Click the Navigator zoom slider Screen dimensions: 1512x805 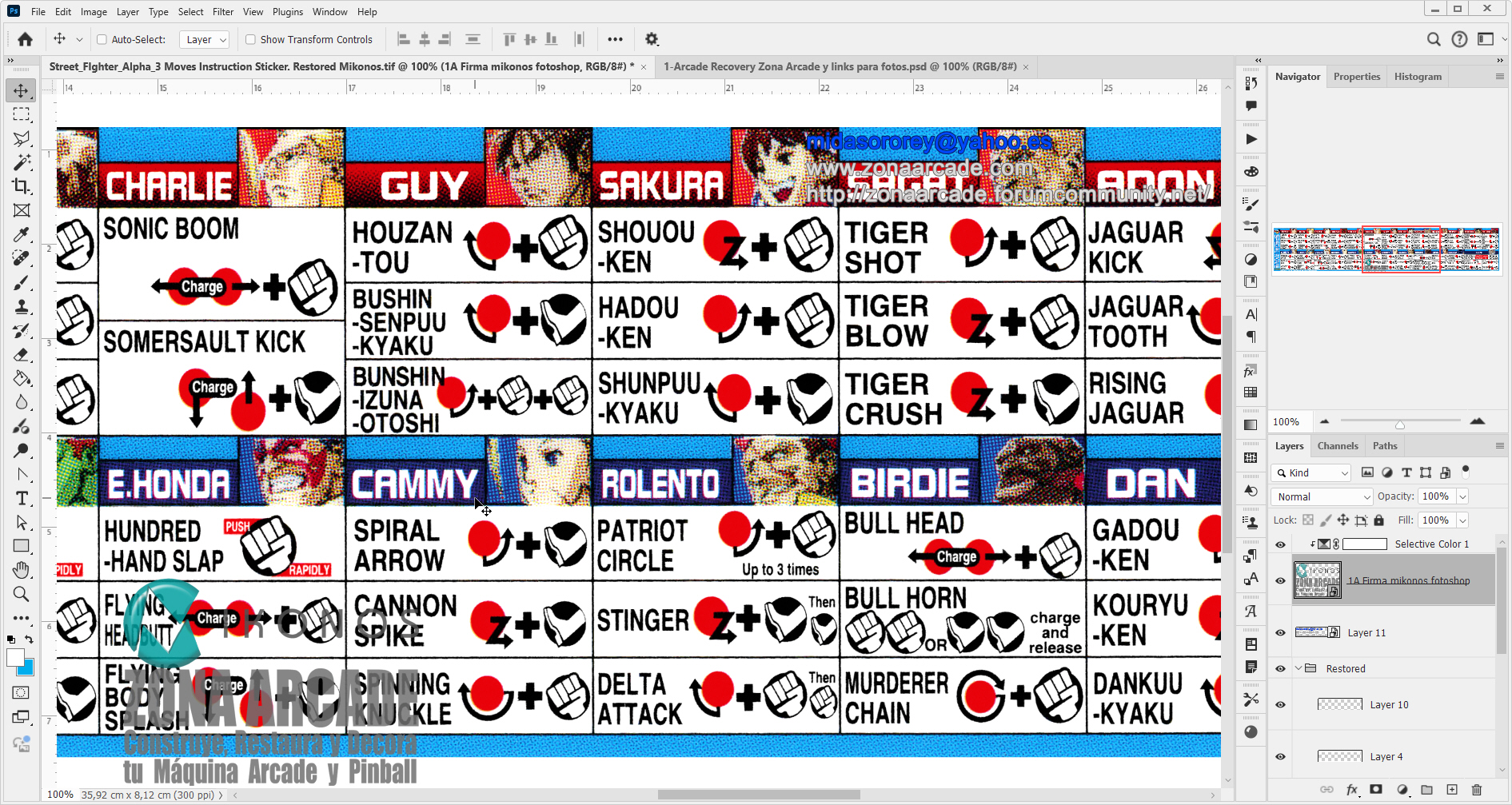tap(1400, 421)
